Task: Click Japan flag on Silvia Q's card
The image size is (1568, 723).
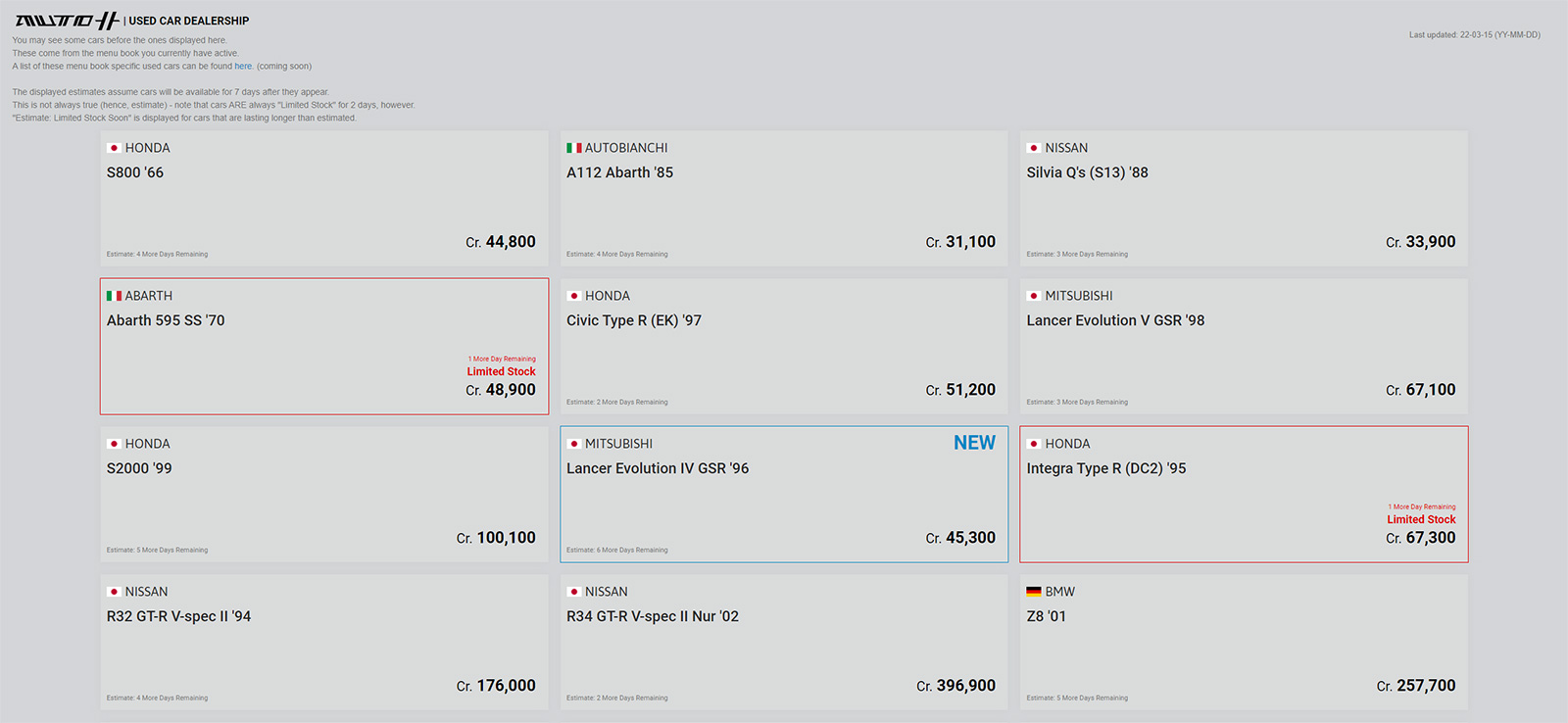Action: [x=1033, y=148]
